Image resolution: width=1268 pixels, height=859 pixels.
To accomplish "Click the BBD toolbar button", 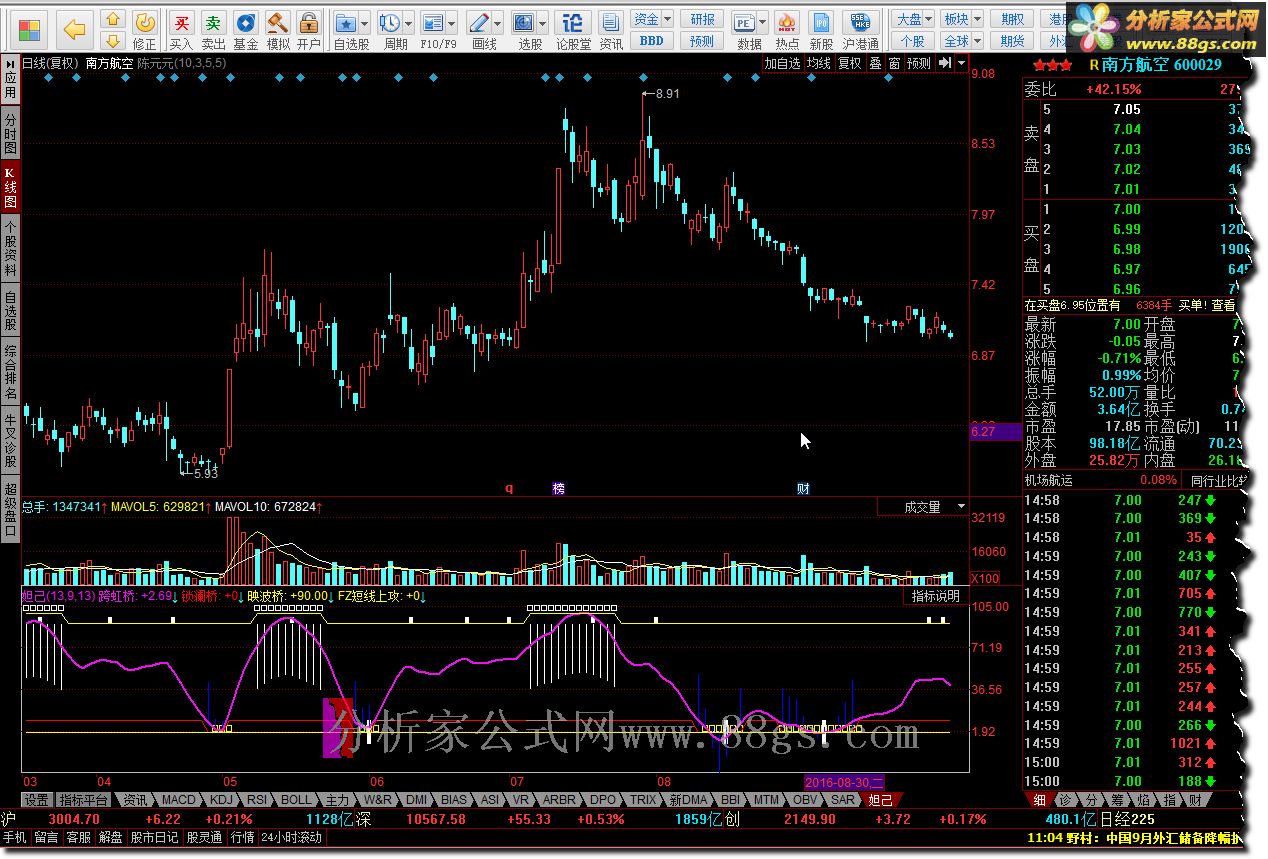I will [651, 41].
